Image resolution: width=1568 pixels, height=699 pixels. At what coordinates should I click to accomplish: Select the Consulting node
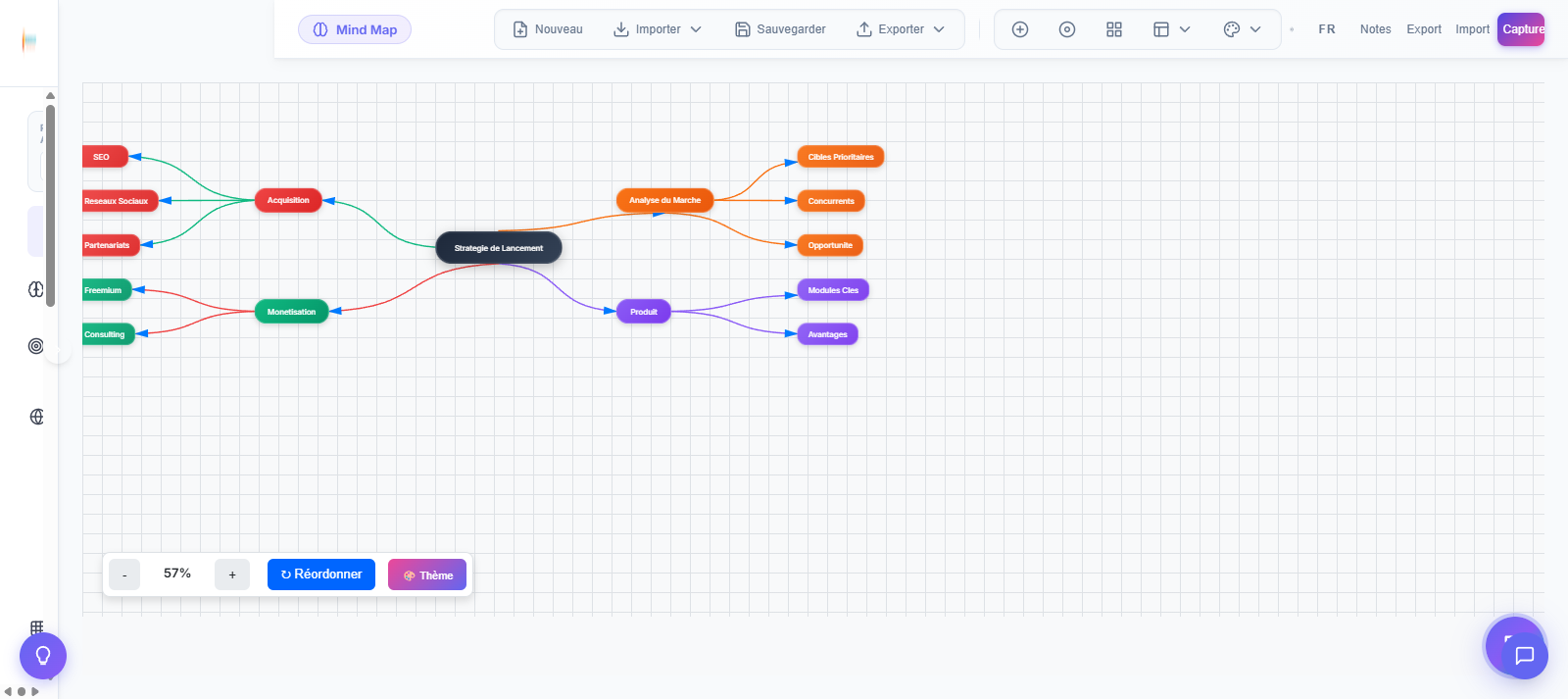click(108, 334)
